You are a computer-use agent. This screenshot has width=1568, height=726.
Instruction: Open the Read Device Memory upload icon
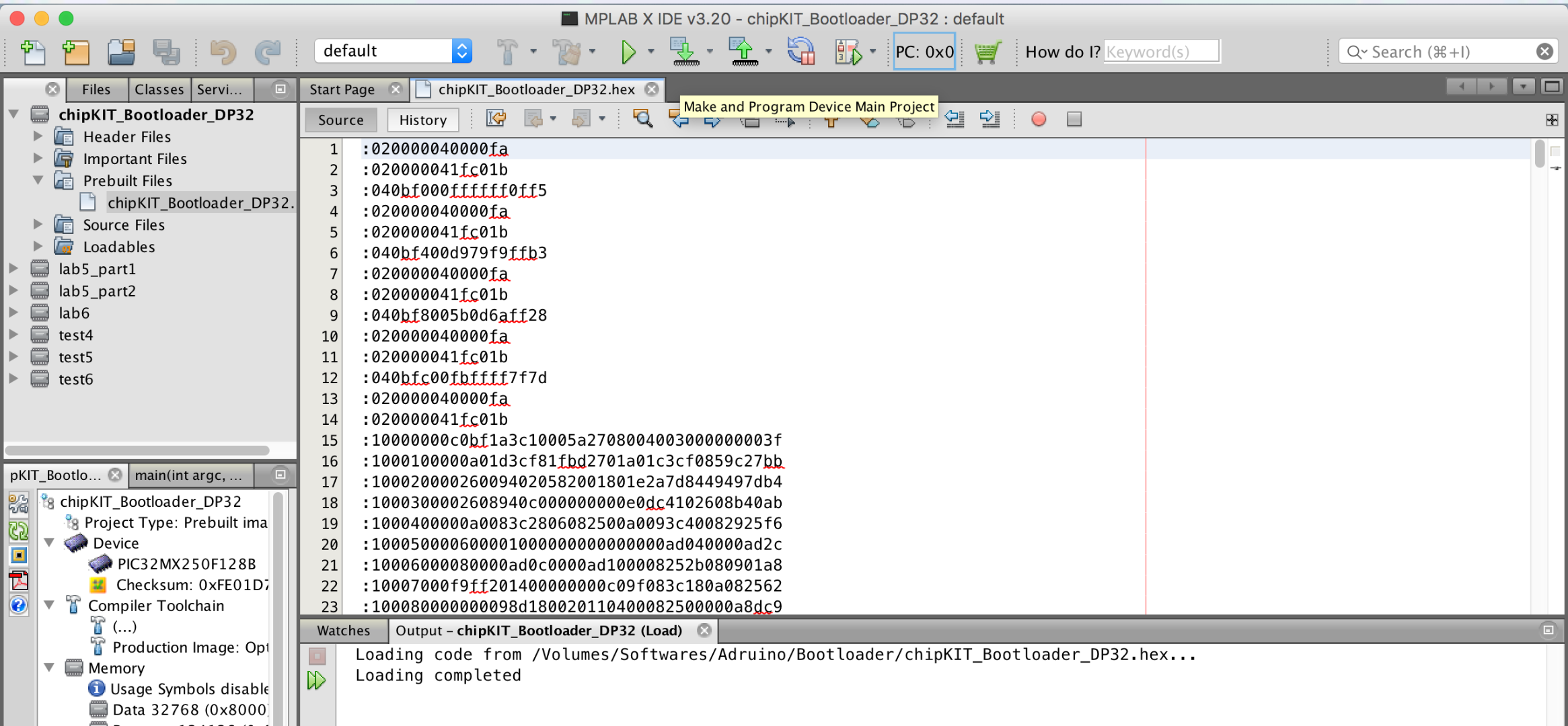coord(742,51)
